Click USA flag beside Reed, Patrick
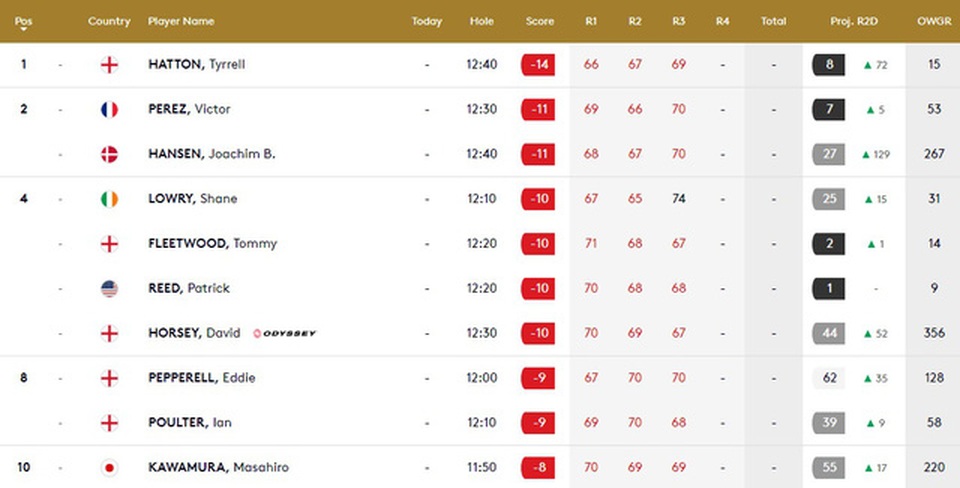This screenshot has height=488, width=960. point(109,288)
